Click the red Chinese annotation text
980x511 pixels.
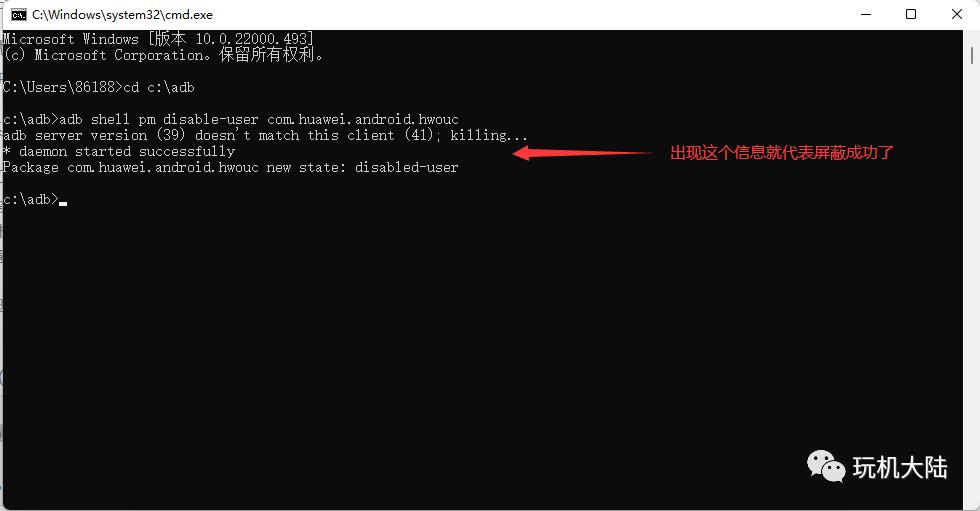(782, 152)
